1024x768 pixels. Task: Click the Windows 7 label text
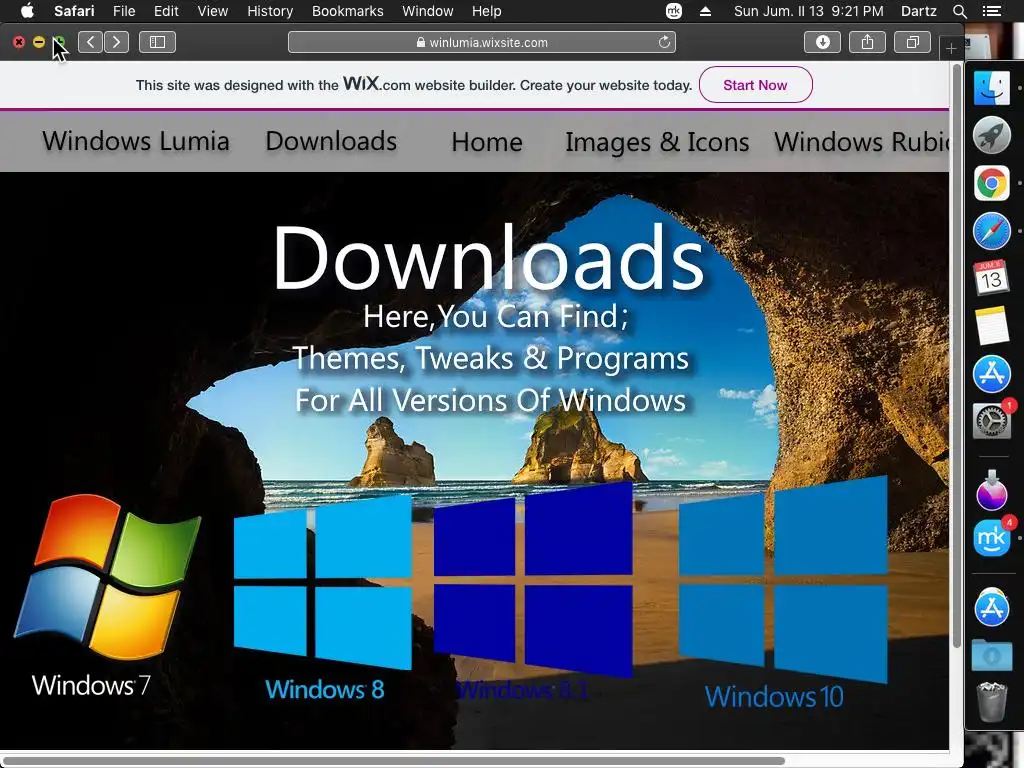(x=91, y=685)
